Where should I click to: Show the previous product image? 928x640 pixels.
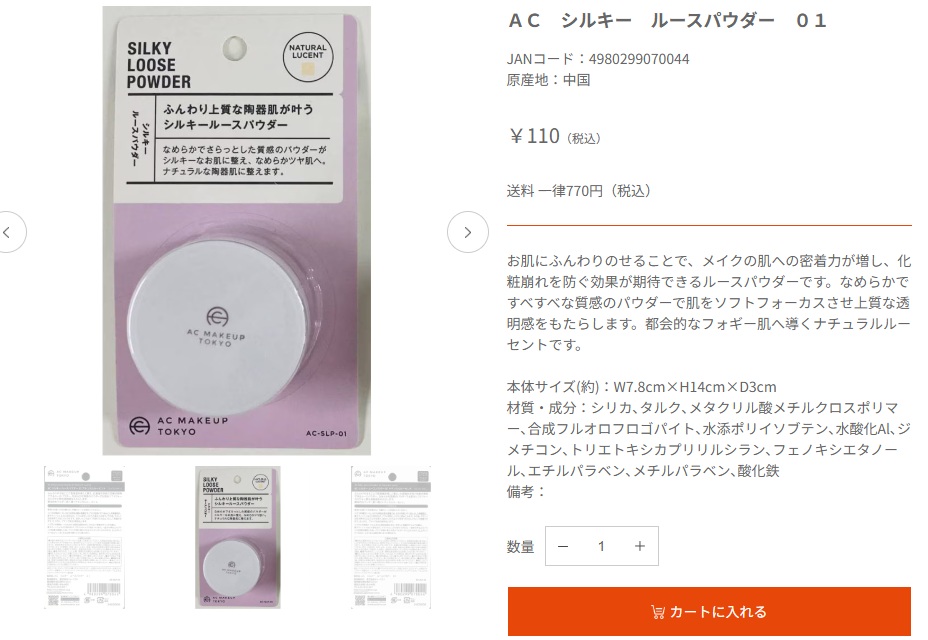tap(7, 232)
